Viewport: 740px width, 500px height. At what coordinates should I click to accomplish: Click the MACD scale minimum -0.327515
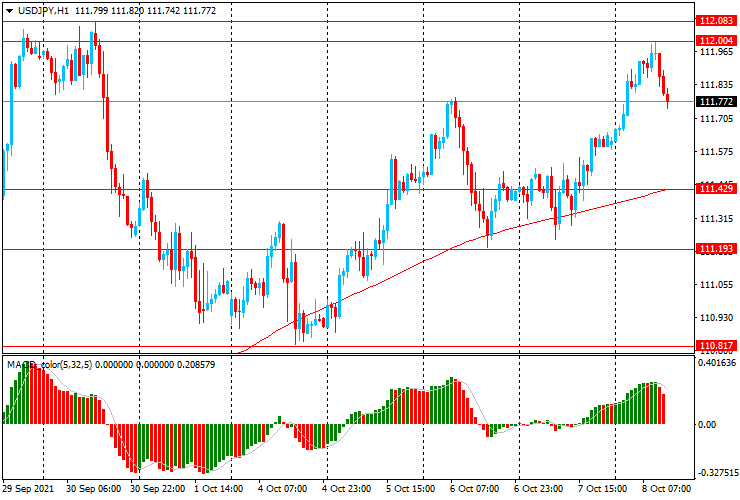tap(716, 473)
